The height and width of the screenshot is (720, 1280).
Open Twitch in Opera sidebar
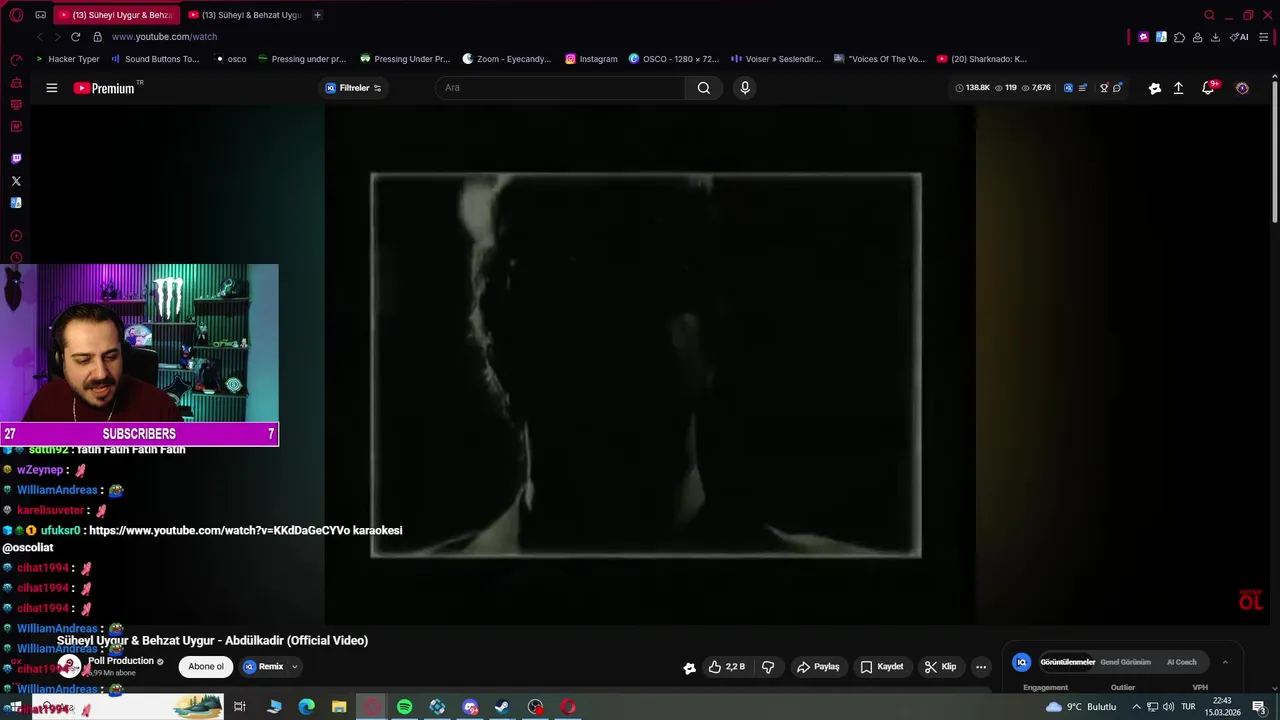click(x=16, y=159)
